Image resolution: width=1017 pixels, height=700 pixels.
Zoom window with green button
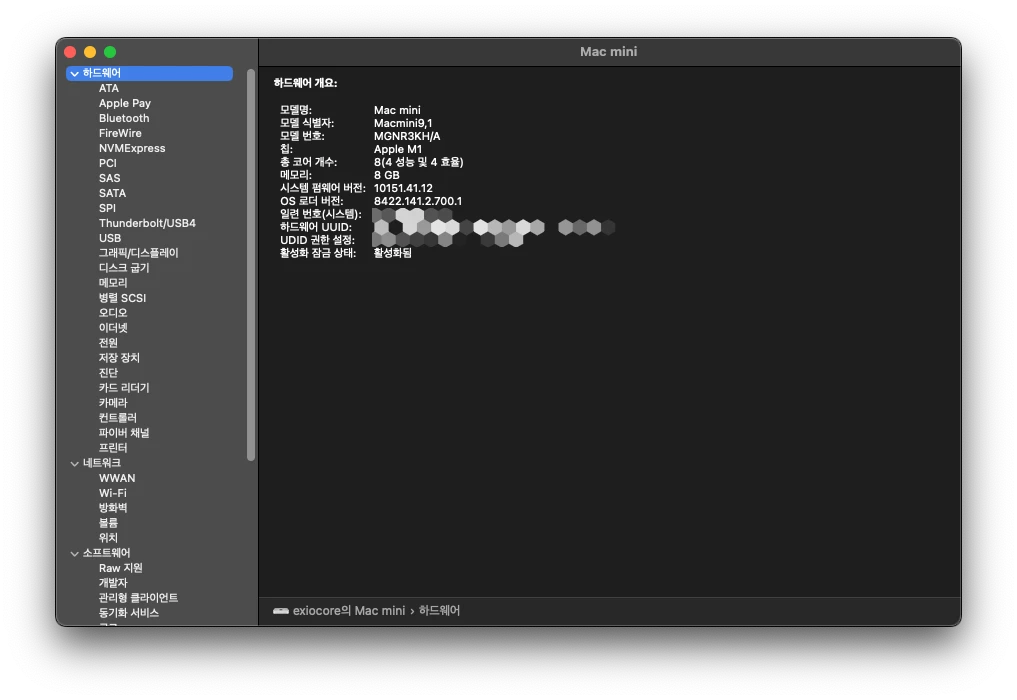[110, 52]
